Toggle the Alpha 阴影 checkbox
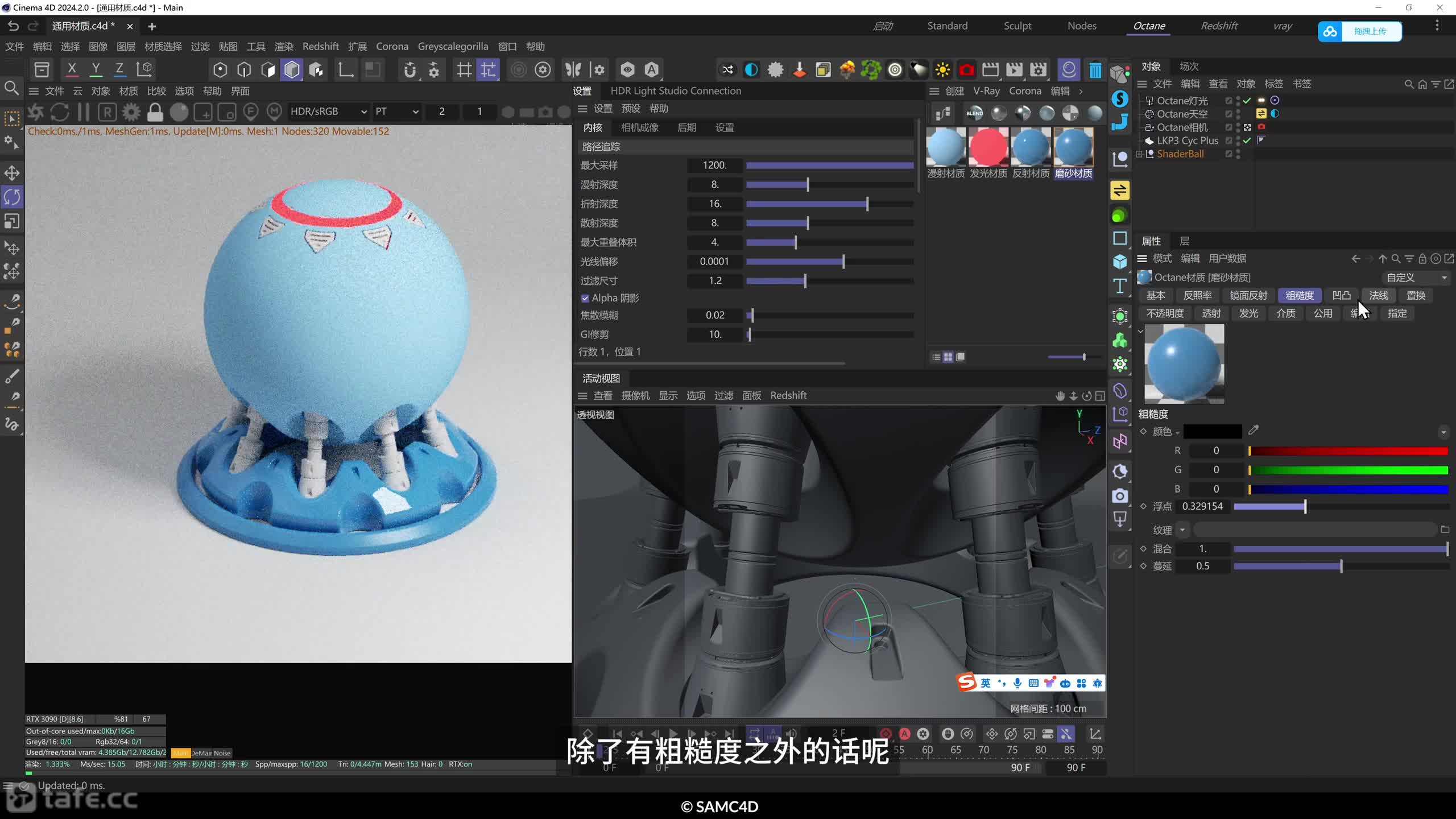This screenshot has height=819, width=1456. [585, 298]
